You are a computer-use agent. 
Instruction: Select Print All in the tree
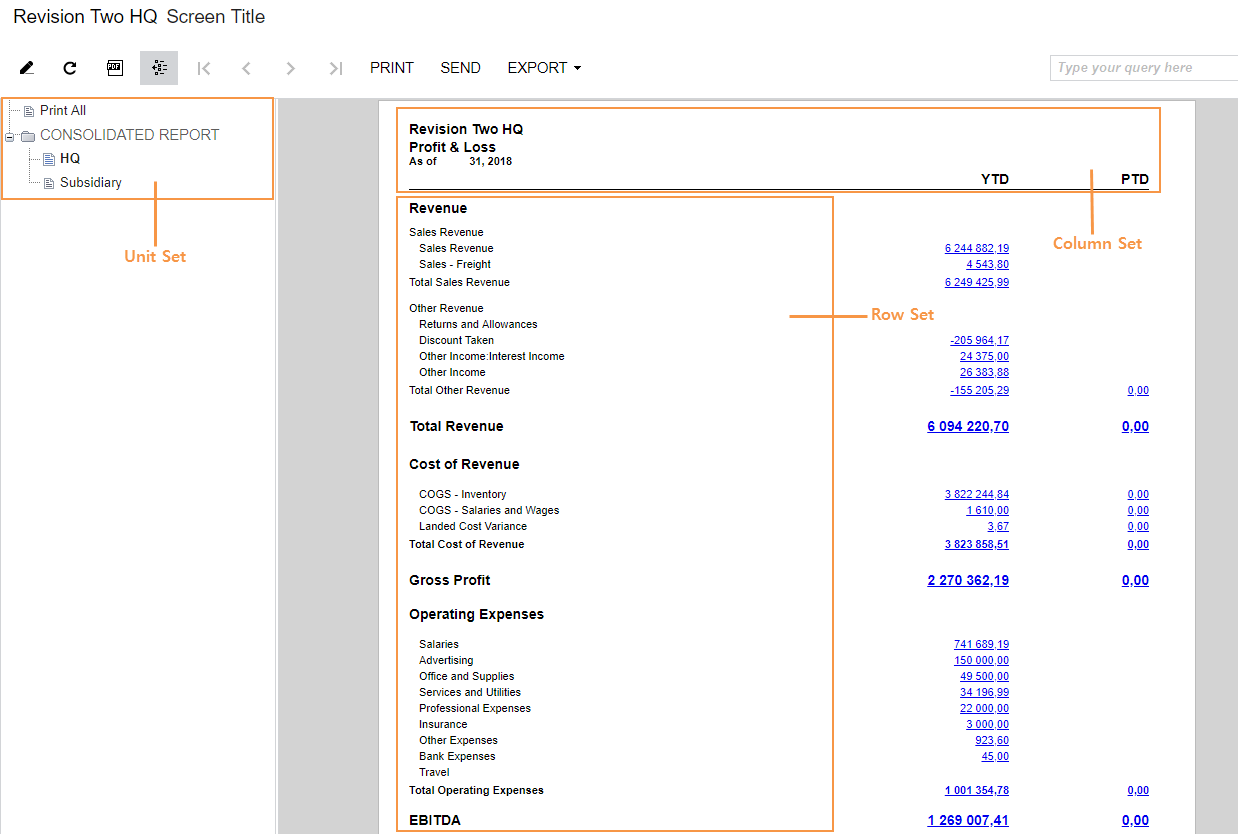point(63,111)
